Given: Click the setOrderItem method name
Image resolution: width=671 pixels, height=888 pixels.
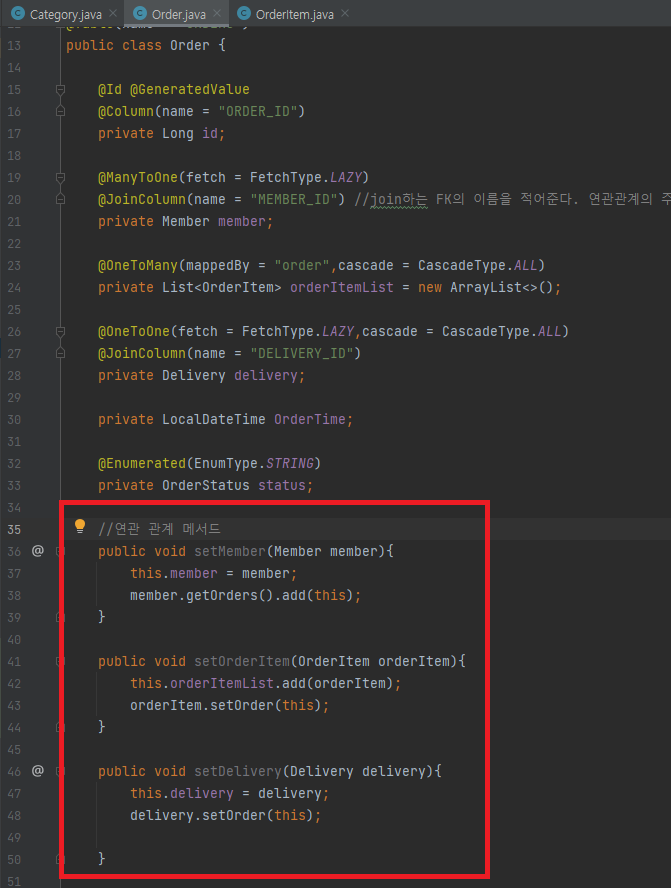Looking at the screenshot, I should pos(242,661).
